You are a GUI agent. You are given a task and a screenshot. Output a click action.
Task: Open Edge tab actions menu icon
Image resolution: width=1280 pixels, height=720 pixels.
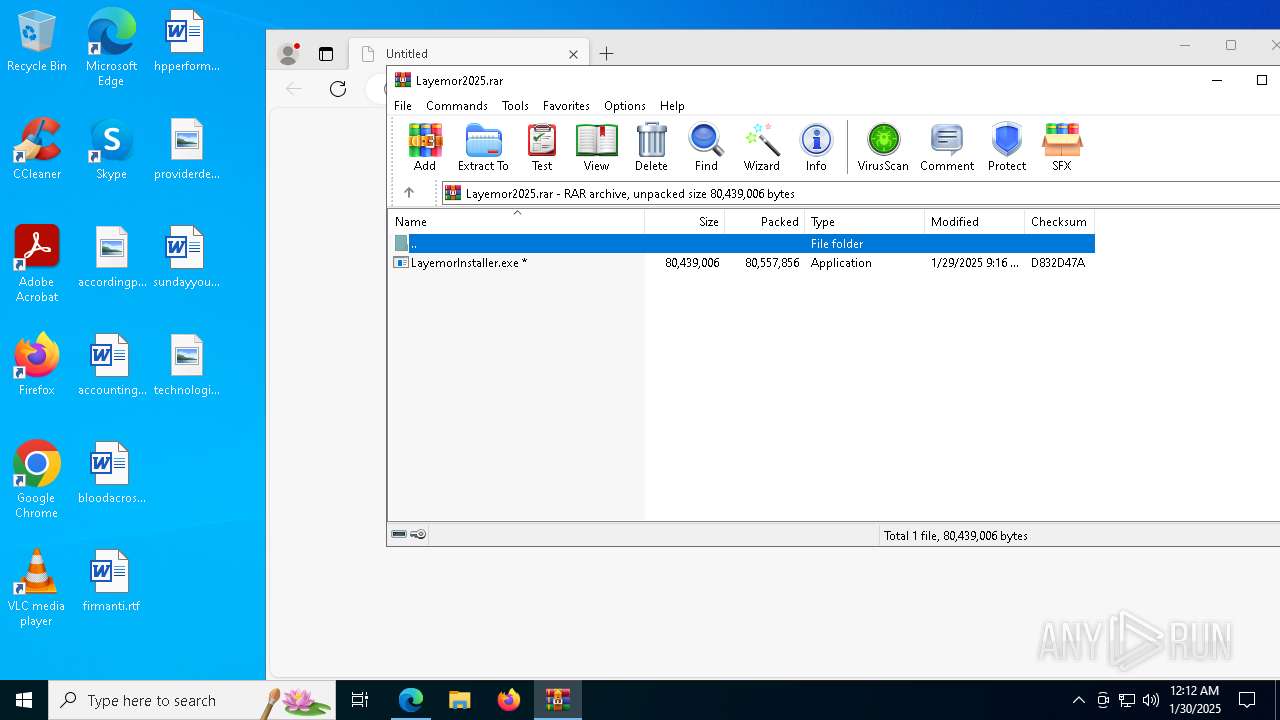tap(326, 54)
